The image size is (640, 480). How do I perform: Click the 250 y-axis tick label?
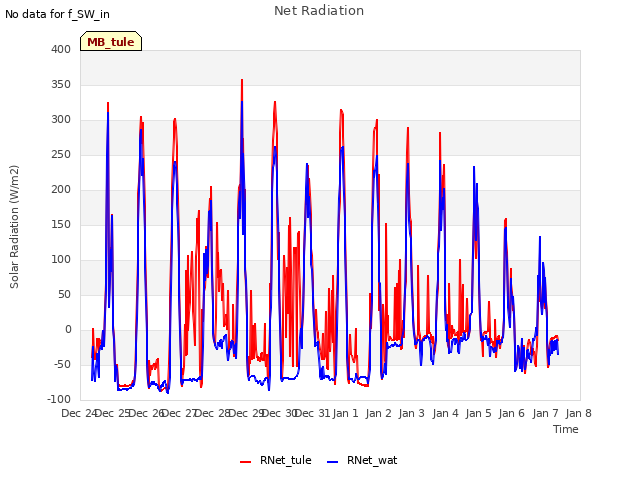pyautogui.click(x=61, y=155)
